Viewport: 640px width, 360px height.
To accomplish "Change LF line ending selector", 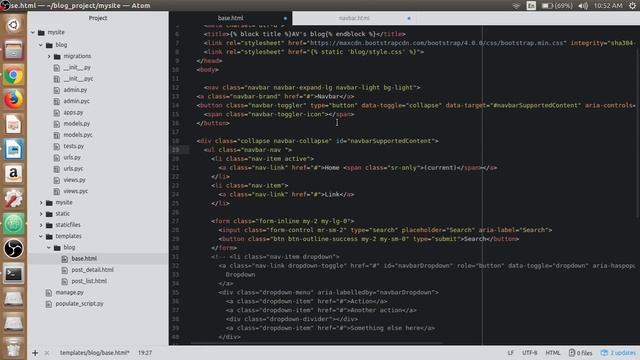I will [511, 353].
